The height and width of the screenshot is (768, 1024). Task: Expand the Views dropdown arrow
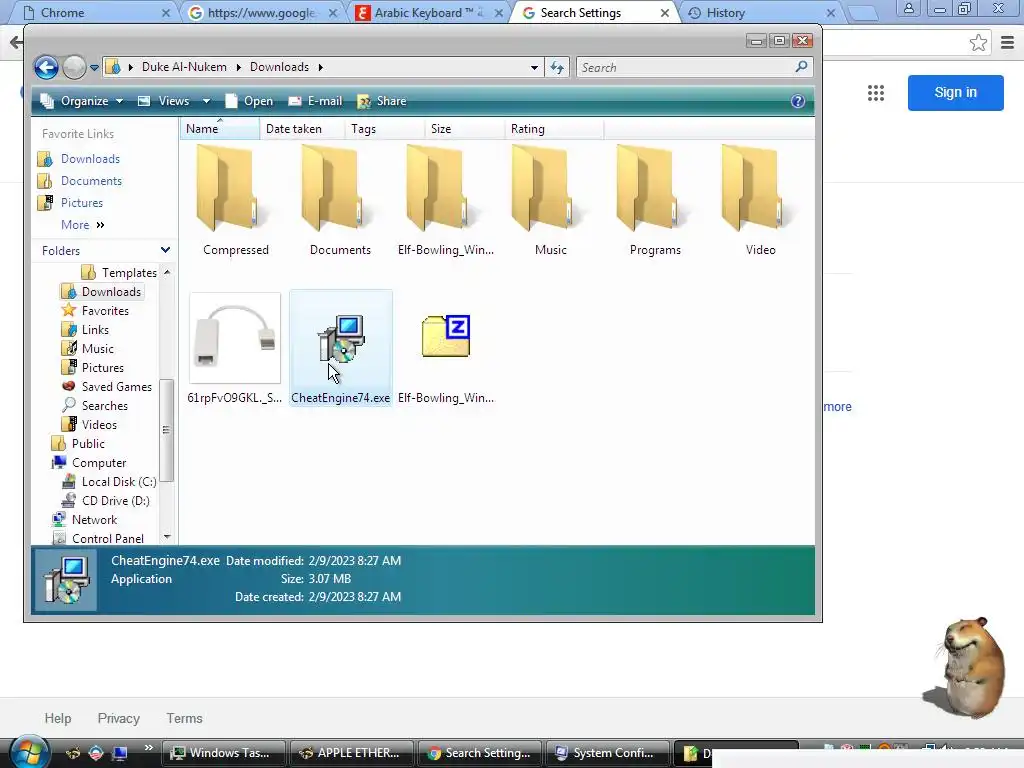[206, 101]
